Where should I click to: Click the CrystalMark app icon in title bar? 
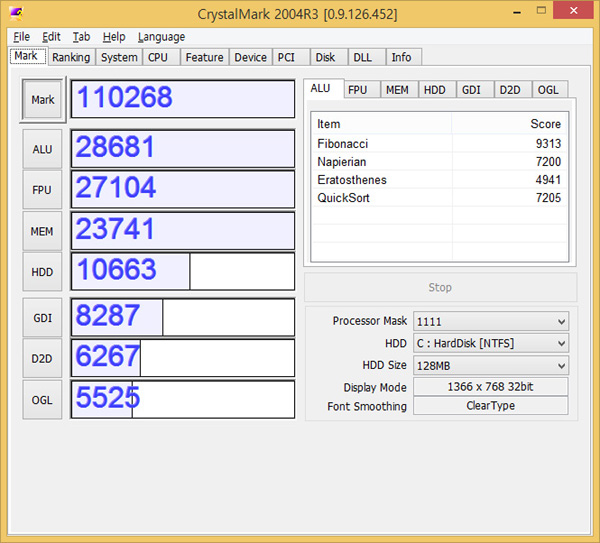click(16, 13)
